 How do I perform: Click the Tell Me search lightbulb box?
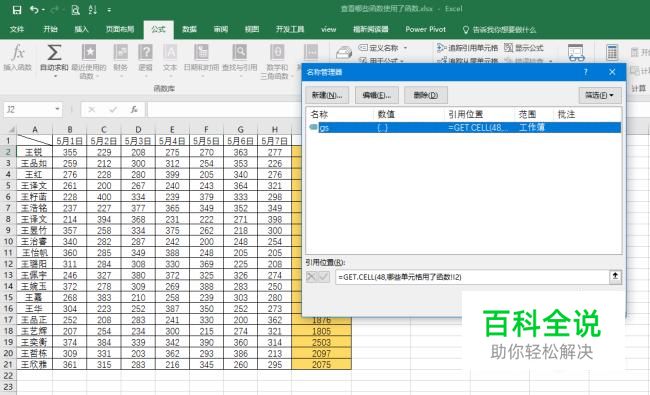499,29
